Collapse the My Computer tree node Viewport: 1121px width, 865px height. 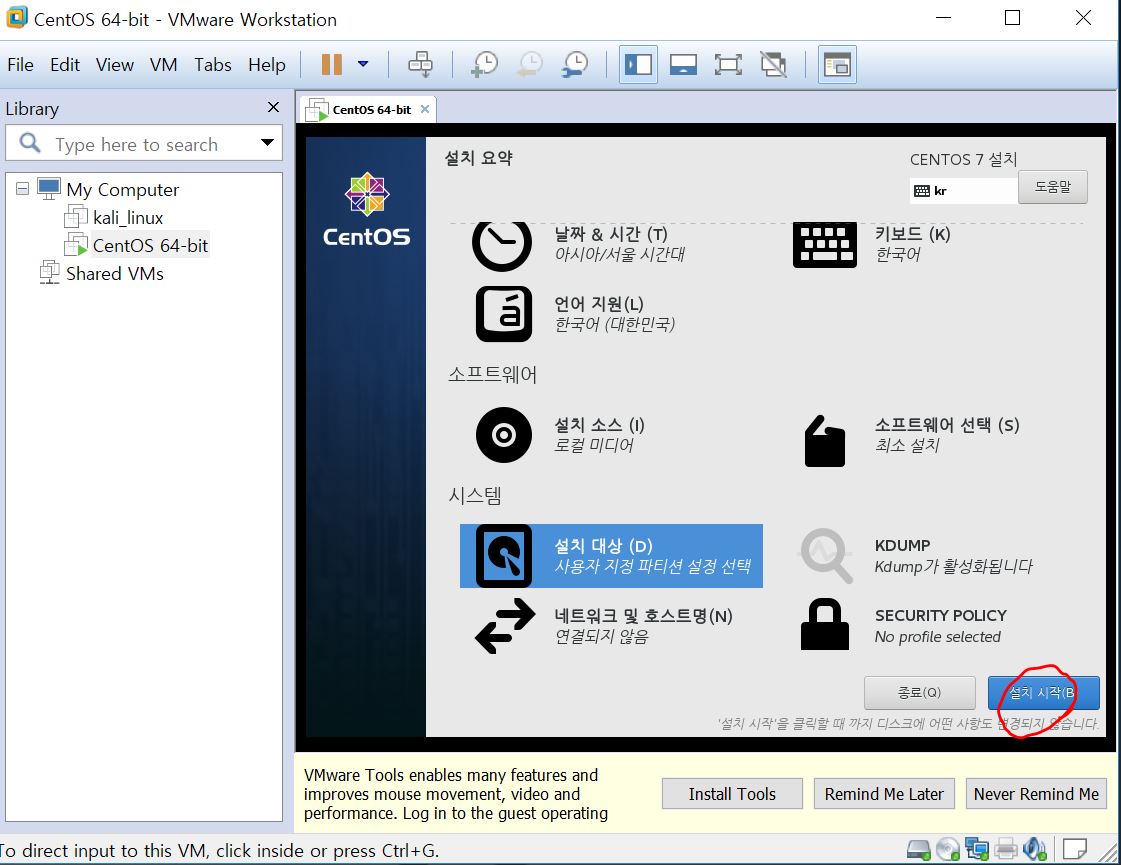pyautogui.click(x=23, y=189)
